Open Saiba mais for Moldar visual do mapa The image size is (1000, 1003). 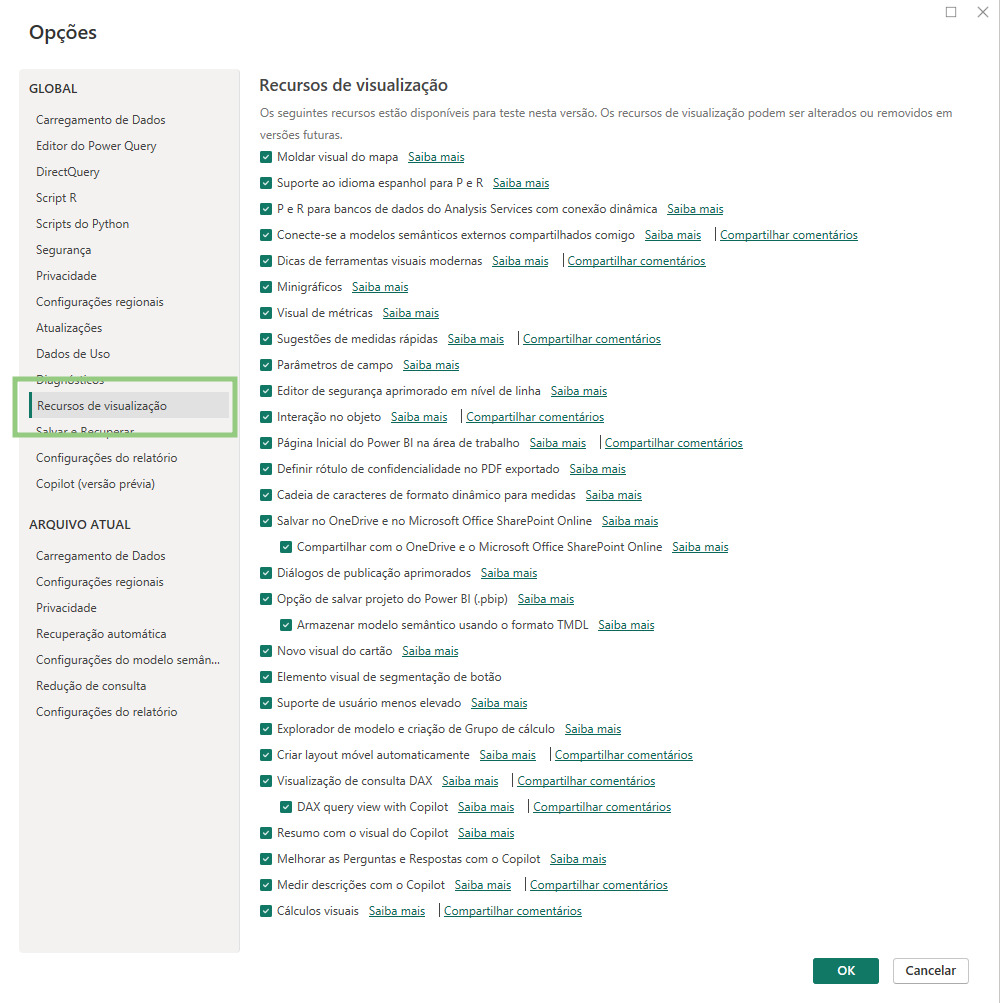[436, 157]
